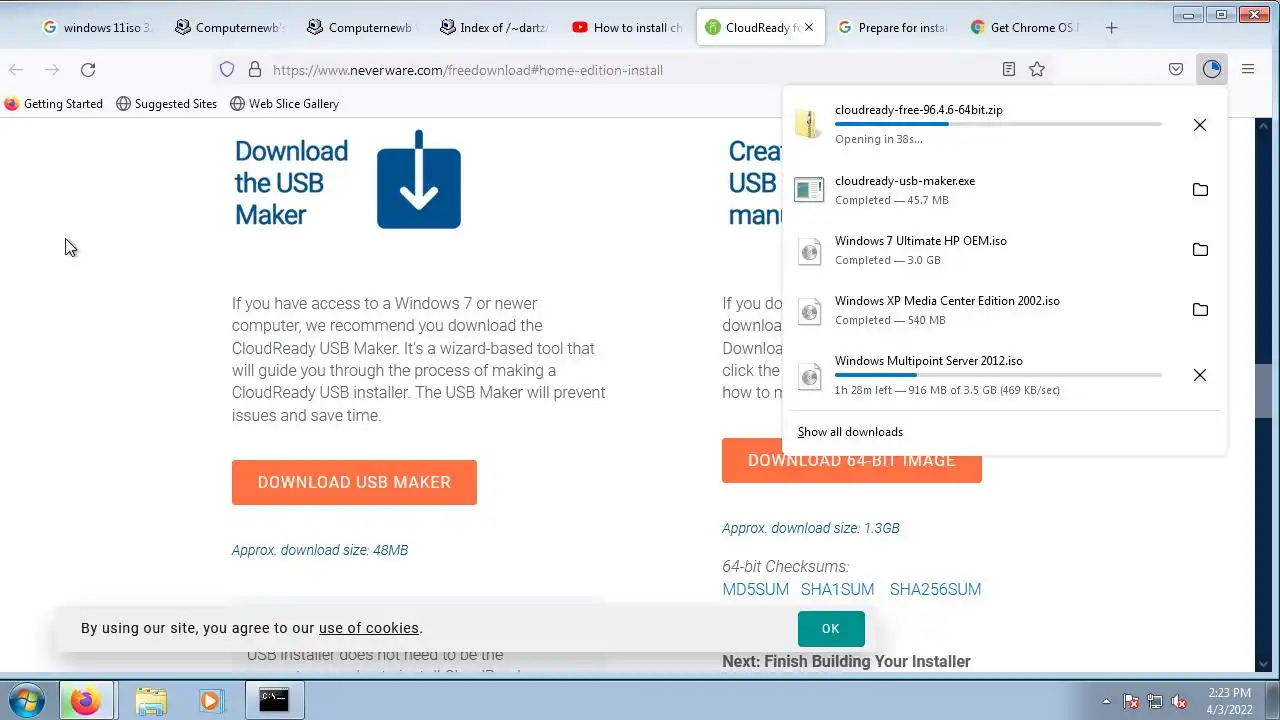1280x720 pixels.
Task: Switch to the Index of /~dartz tab
Action: 493,28
